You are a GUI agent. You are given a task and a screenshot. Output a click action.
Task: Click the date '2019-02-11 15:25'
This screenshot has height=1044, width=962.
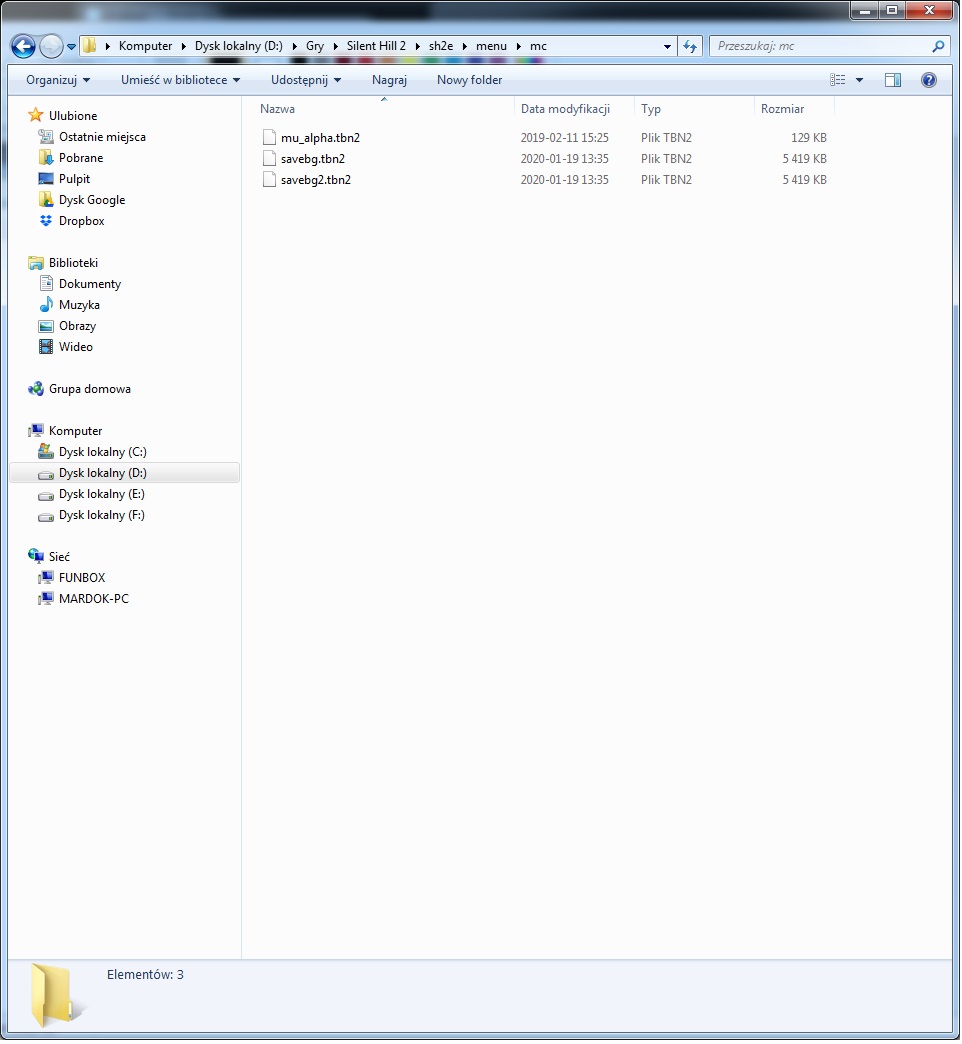coord(565,138)
